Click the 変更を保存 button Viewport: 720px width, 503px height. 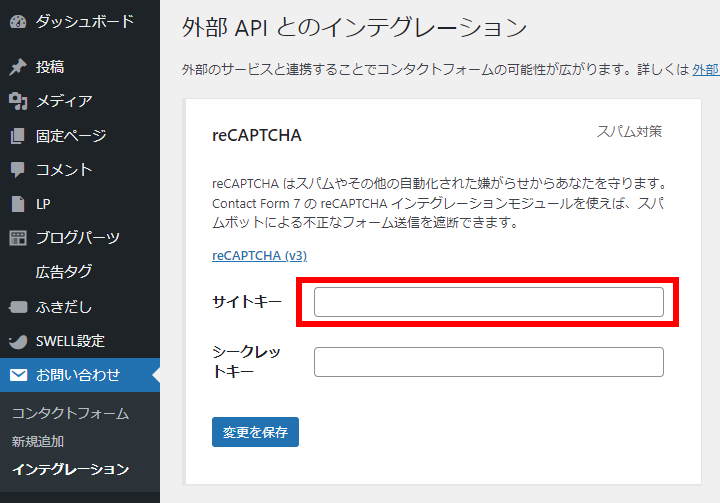pos(255,432)
